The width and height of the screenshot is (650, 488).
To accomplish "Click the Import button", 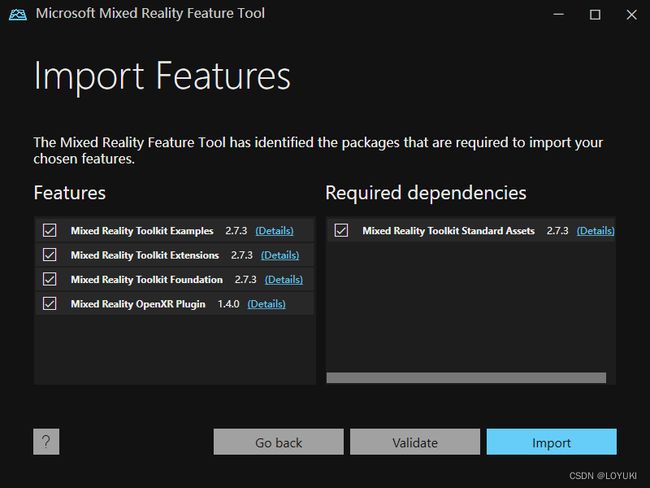I will tap(551, 442).
